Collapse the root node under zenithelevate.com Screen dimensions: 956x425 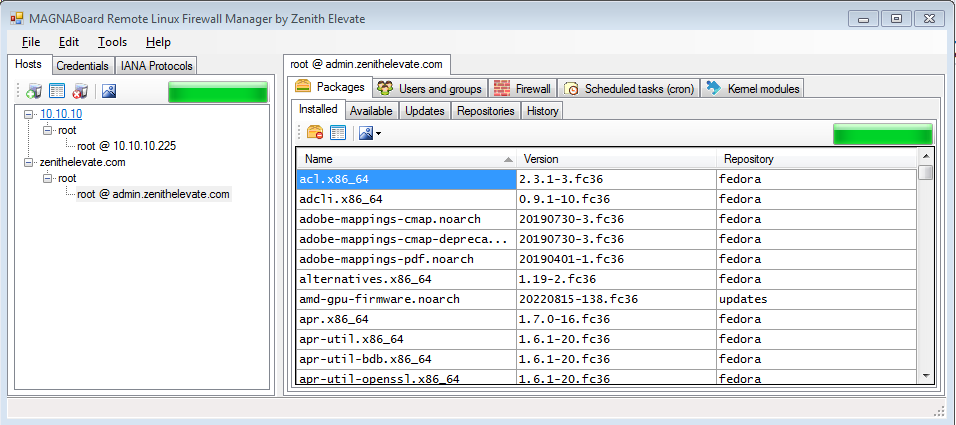(47, 179)
